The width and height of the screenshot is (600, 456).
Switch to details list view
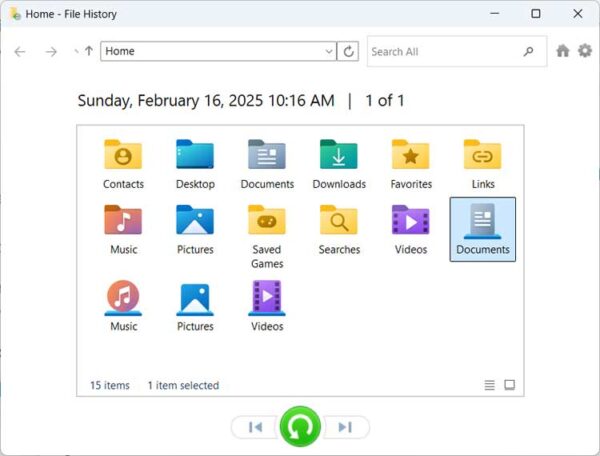tap(489, 385)
